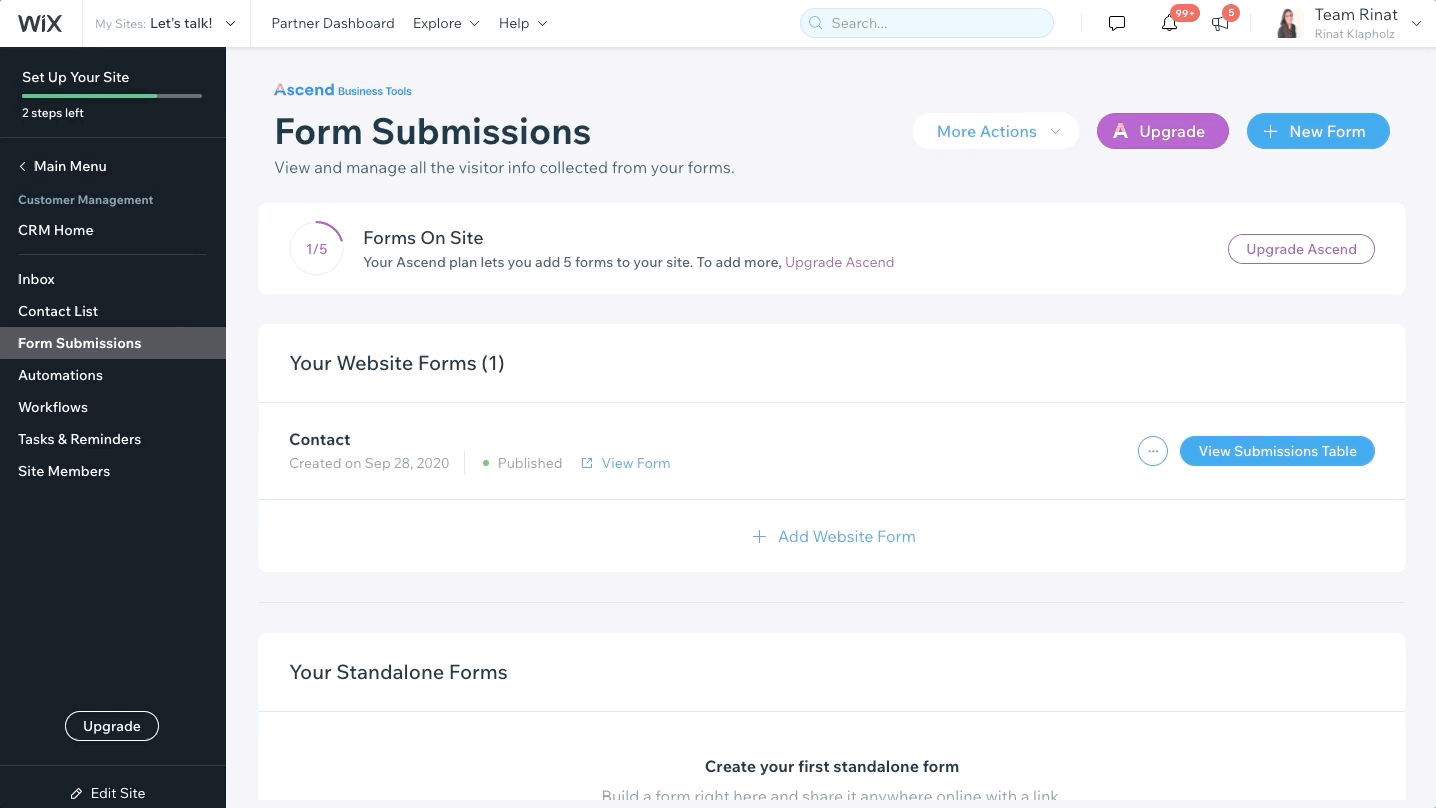This screenshot has width=1436, height=808.
Task: Click the purple Upgrade button in header
Action: pyautogui.click(x=1162, y=131)
